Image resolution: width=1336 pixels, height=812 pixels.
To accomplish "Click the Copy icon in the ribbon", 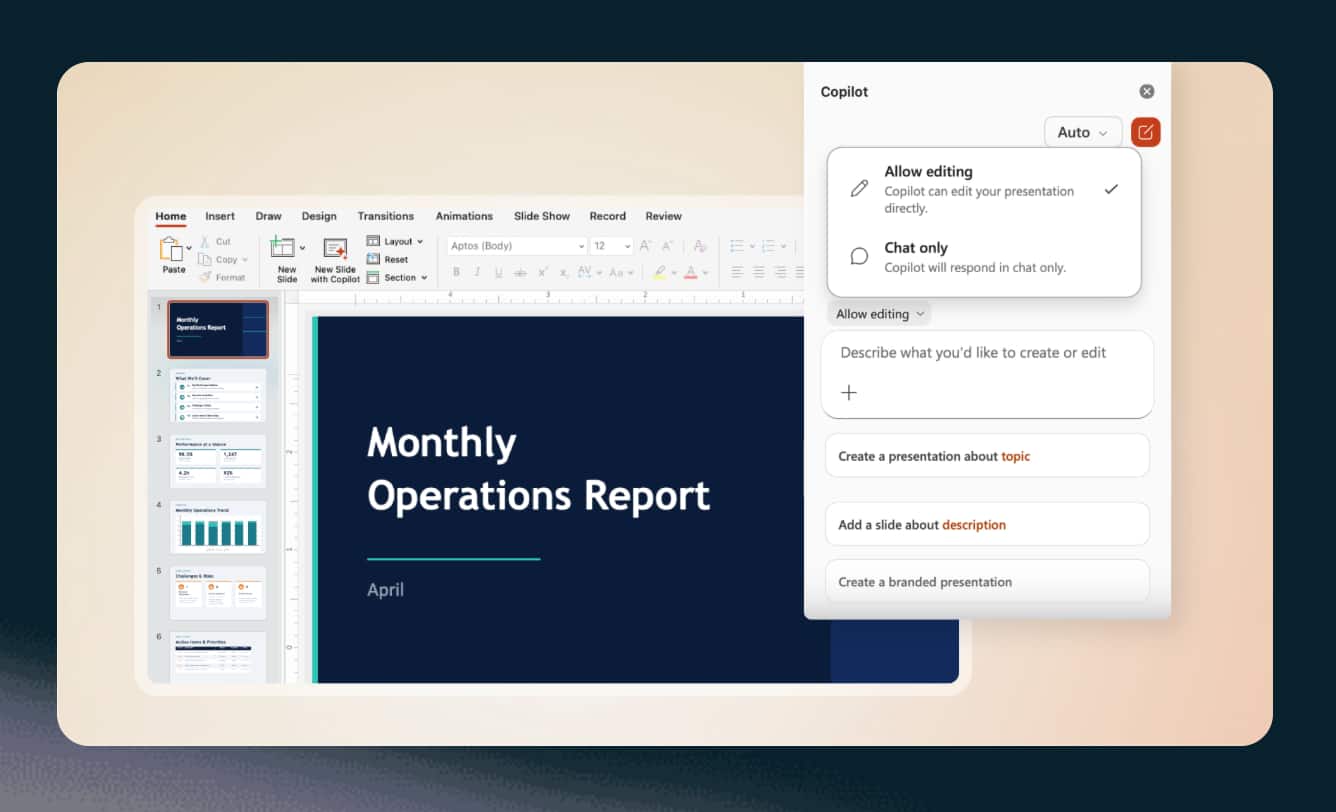I will click(x=205, y=260).
